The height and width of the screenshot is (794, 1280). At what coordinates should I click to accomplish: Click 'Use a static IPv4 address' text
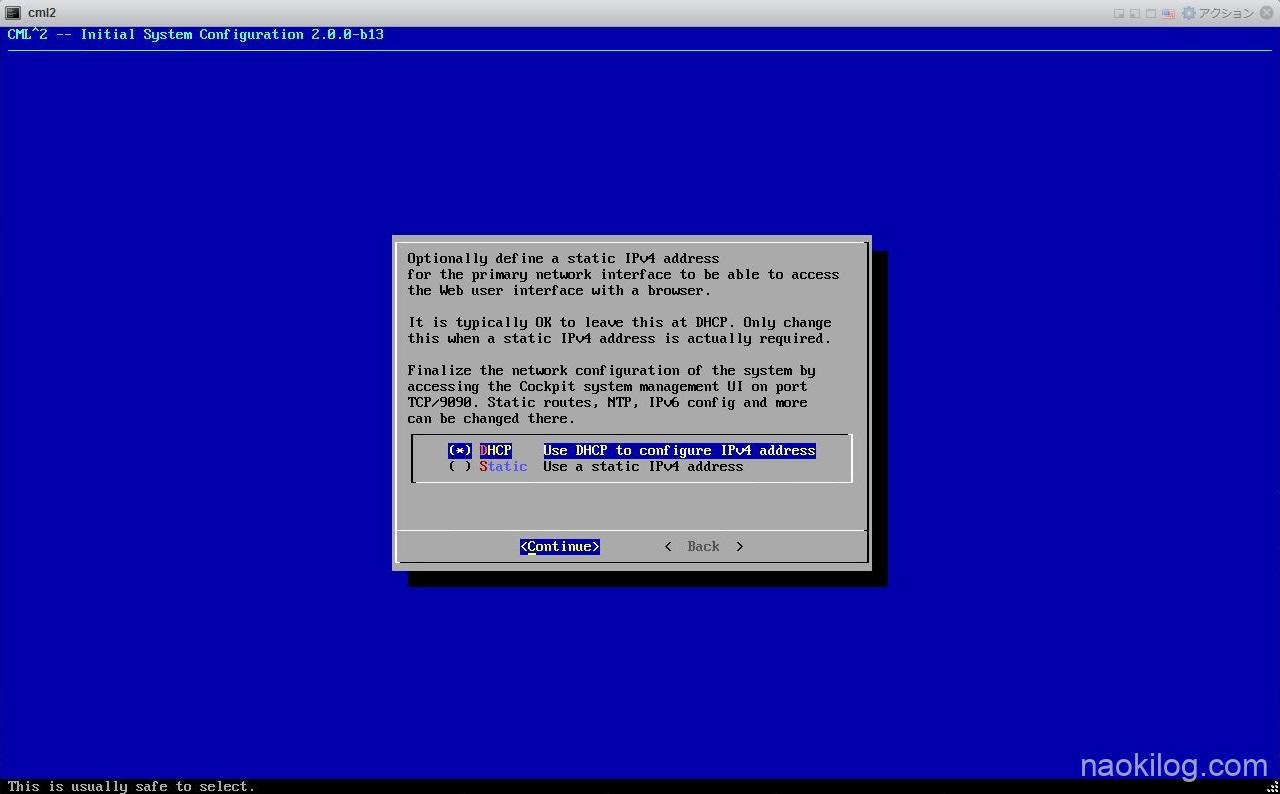click(643, 467)
